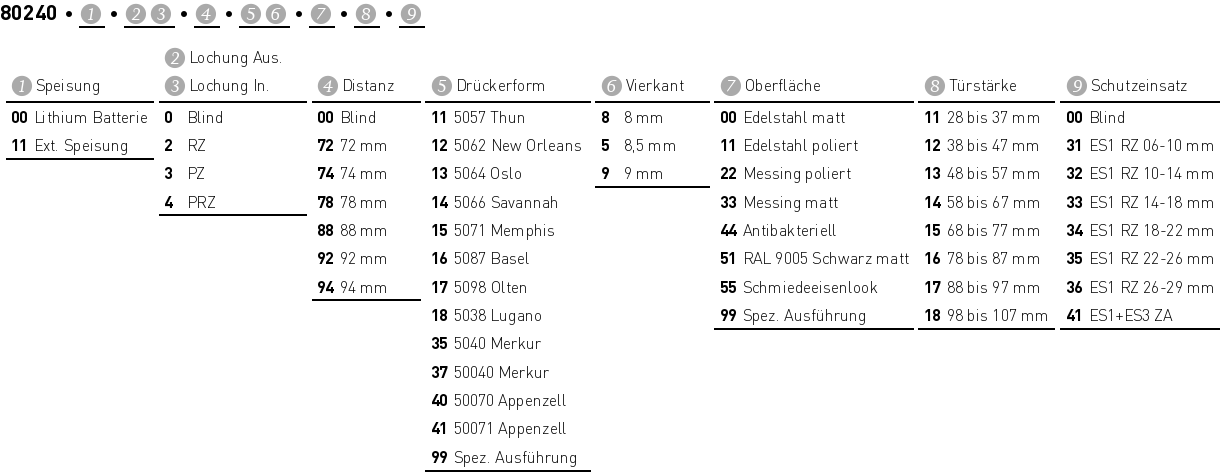Click the circled 5 icon beside Drückerform
Image resolution: width=1225 pixels, height=472 pixels.
(x=441, y=86)
